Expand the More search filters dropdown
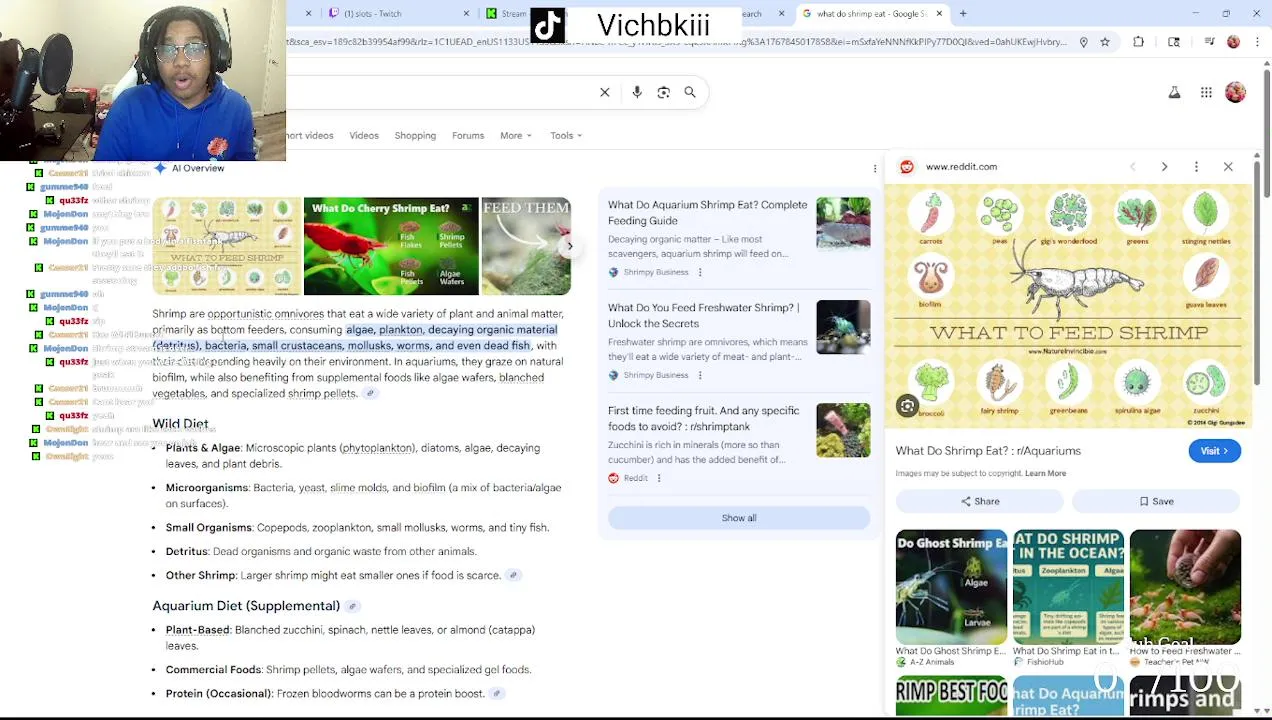Screen dimensions: 1272x720 (516, 136)
